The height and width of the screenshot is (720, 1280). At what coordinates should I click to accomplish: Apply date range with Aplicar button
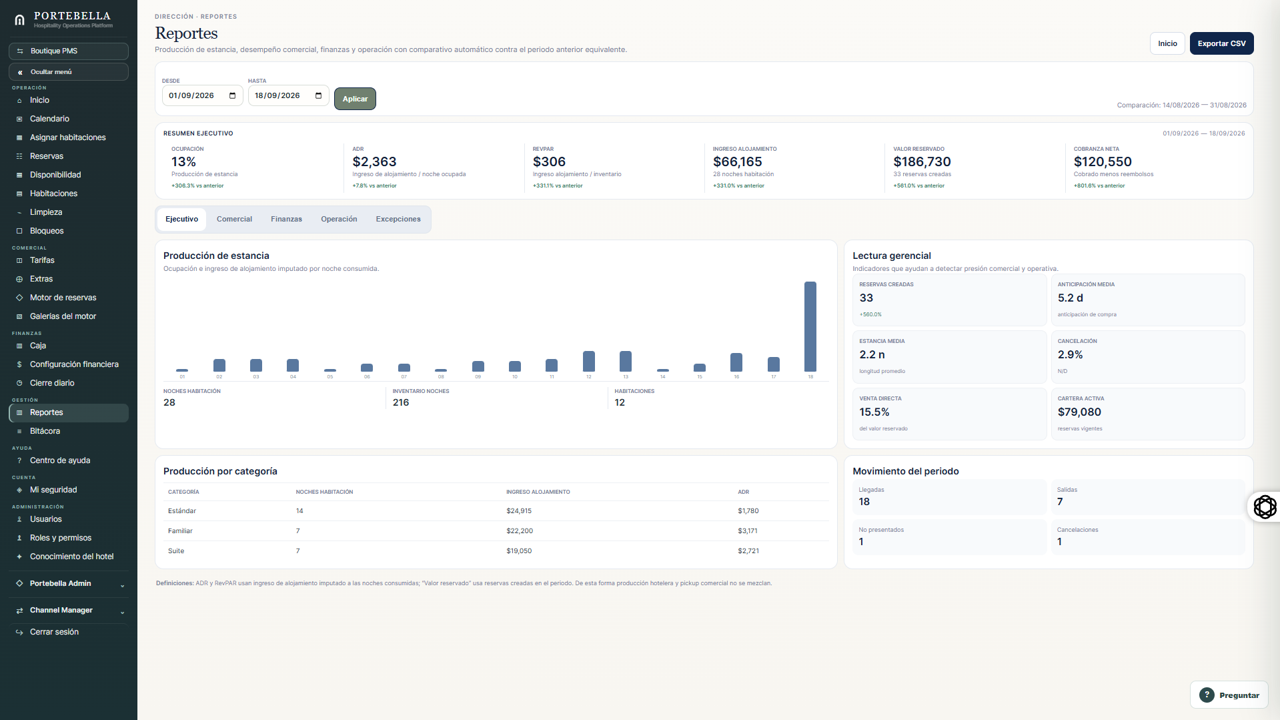coord(355,99)
